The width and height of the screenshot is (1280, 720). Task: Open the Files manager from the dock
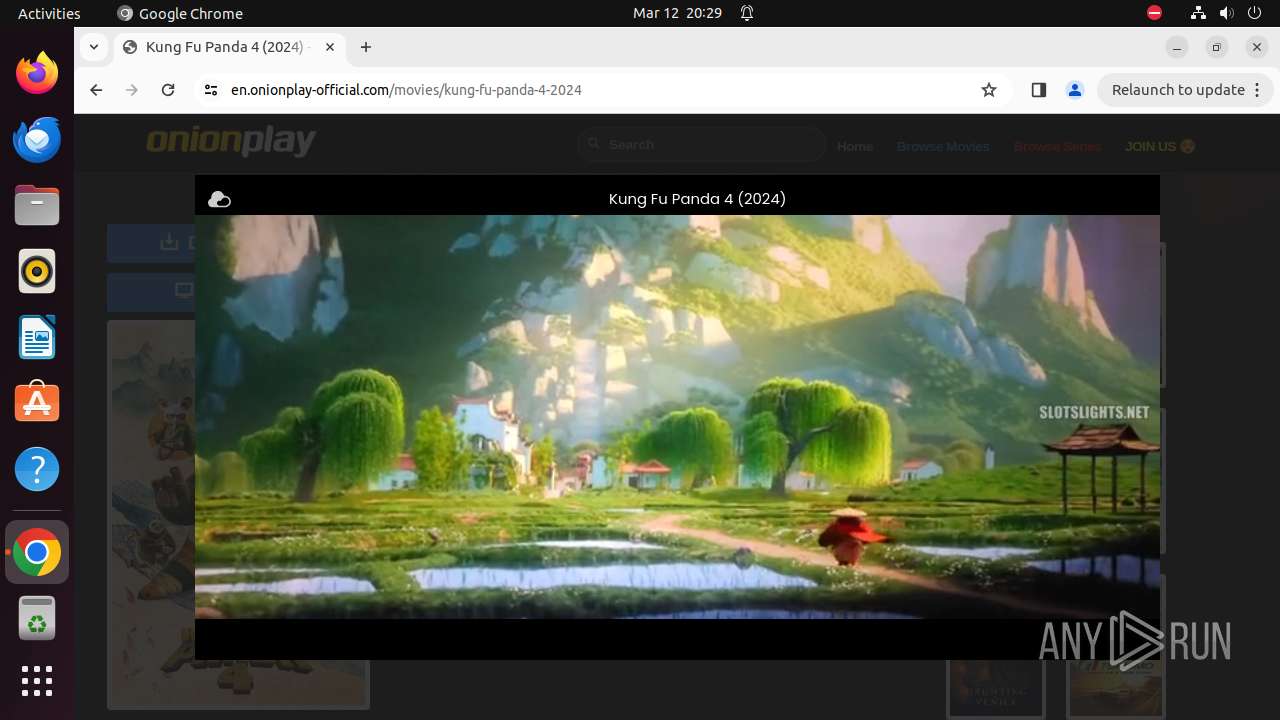(x=37, y=205)
